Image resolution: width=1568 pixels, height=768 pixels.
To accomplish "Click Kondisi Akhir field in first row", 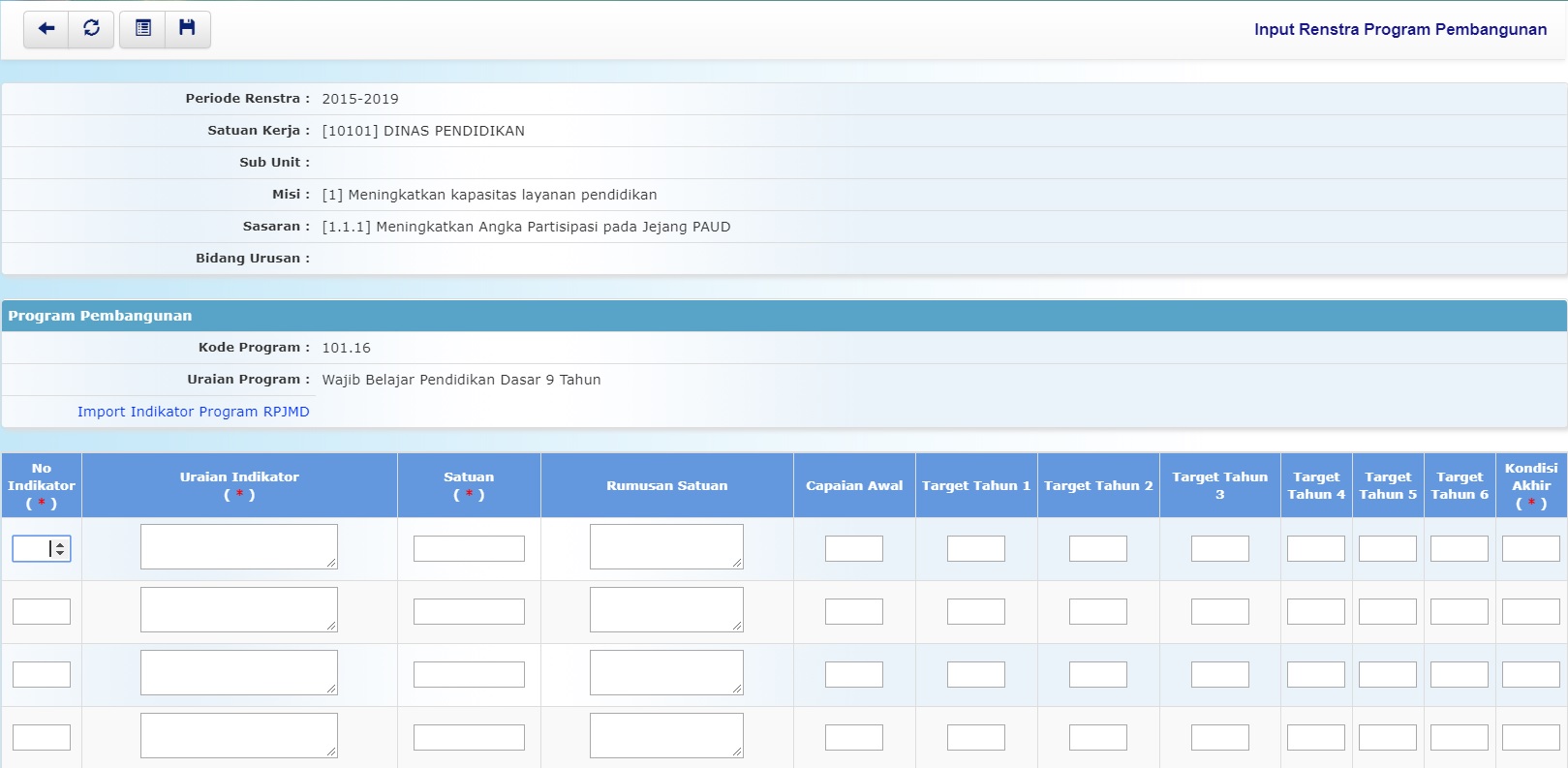I will [x=1531, y=548].
